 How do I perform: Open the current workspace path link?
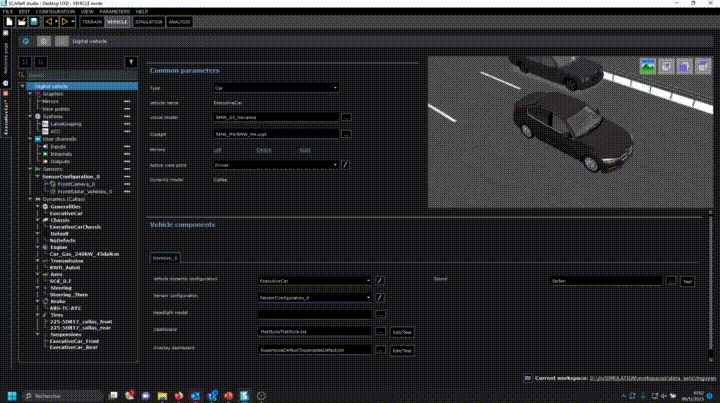tap(652, 378)
